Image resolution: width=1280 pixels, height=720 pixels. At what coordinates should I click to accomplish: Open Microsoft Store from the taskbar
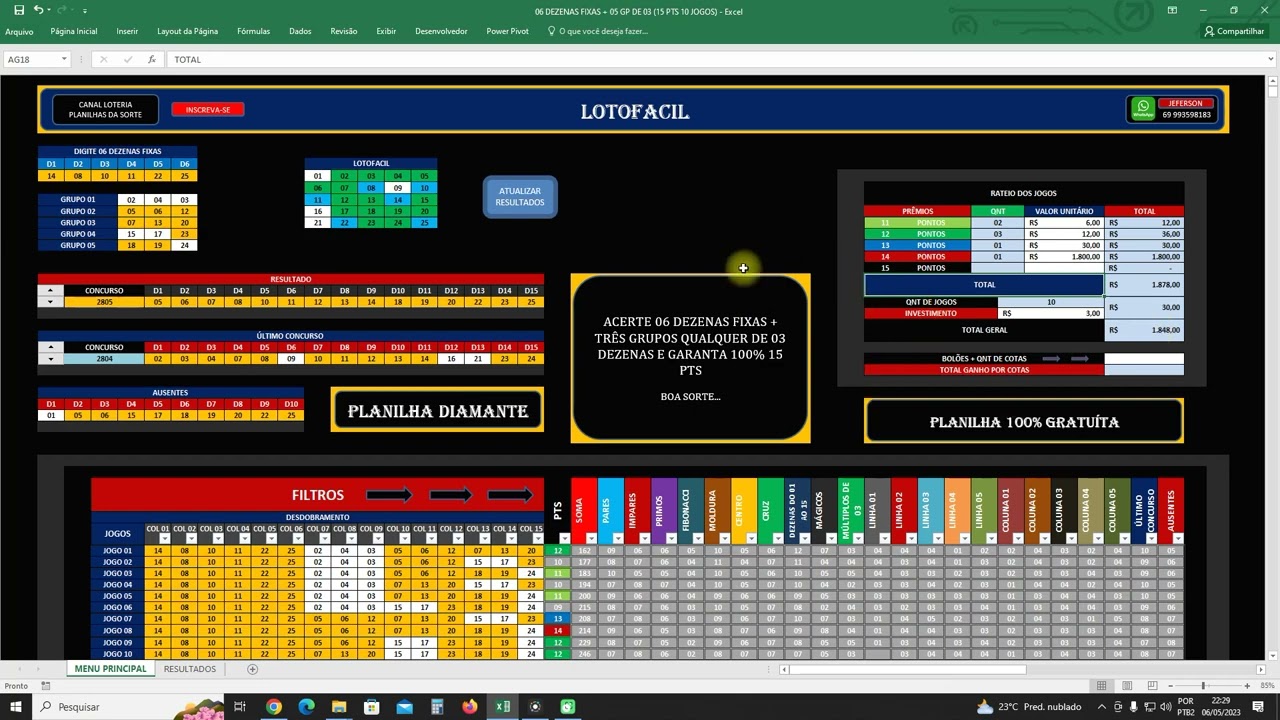click(x=371, y=707)
